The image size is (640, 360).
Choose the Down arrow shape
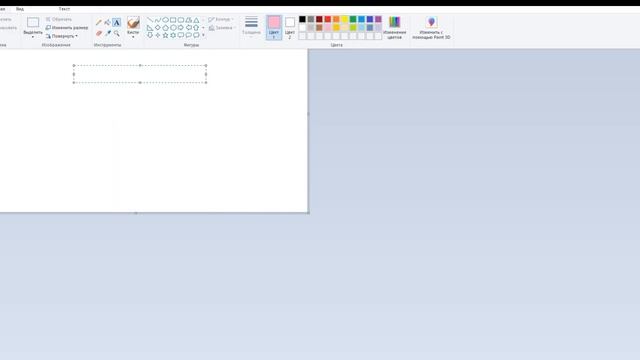150,35
